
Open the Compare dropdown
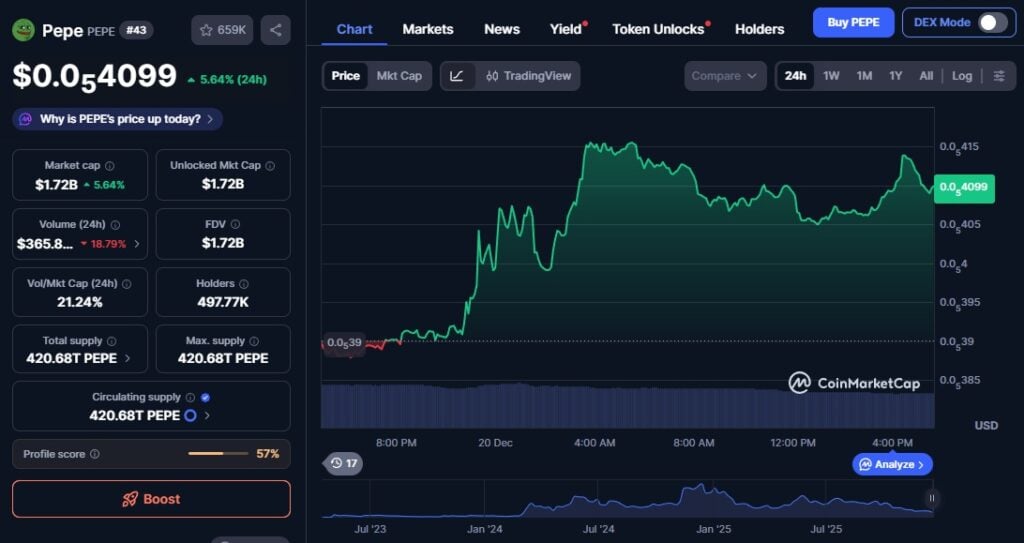pyautogui.click(x=725, y=76)
